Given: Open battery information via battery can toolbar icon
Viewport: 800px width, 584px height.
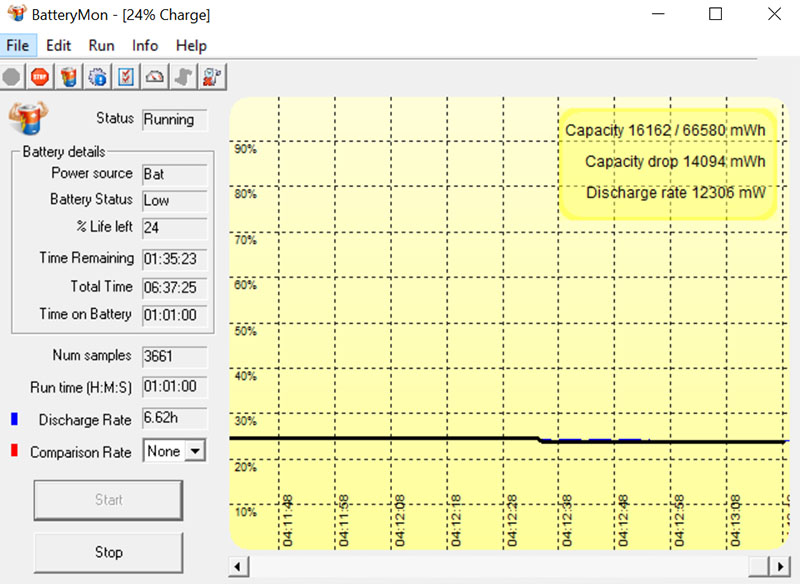Looking at the screenshot, I should tap(69, 78).
